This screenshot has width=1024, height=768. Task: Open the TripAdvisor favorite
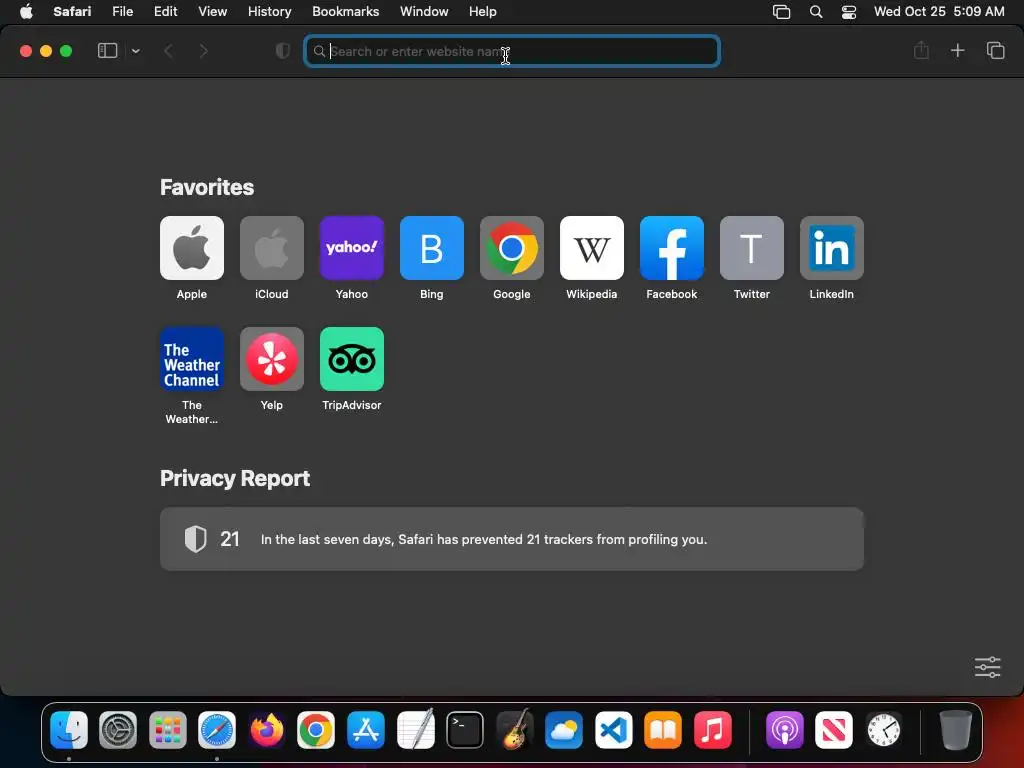351,359
